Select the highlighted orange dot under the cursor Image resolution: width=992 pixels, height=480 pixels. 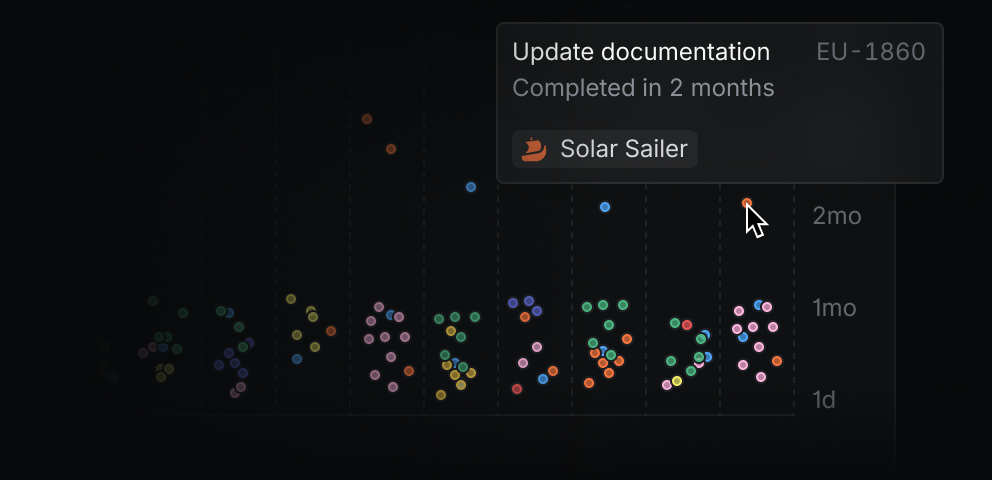pos(747,203)
